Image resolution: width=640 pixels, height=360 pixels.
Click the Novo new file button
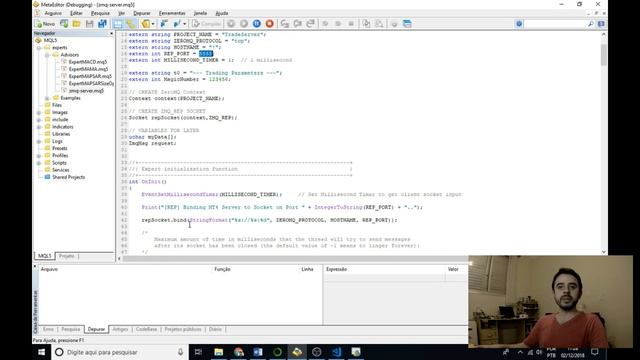45,24
